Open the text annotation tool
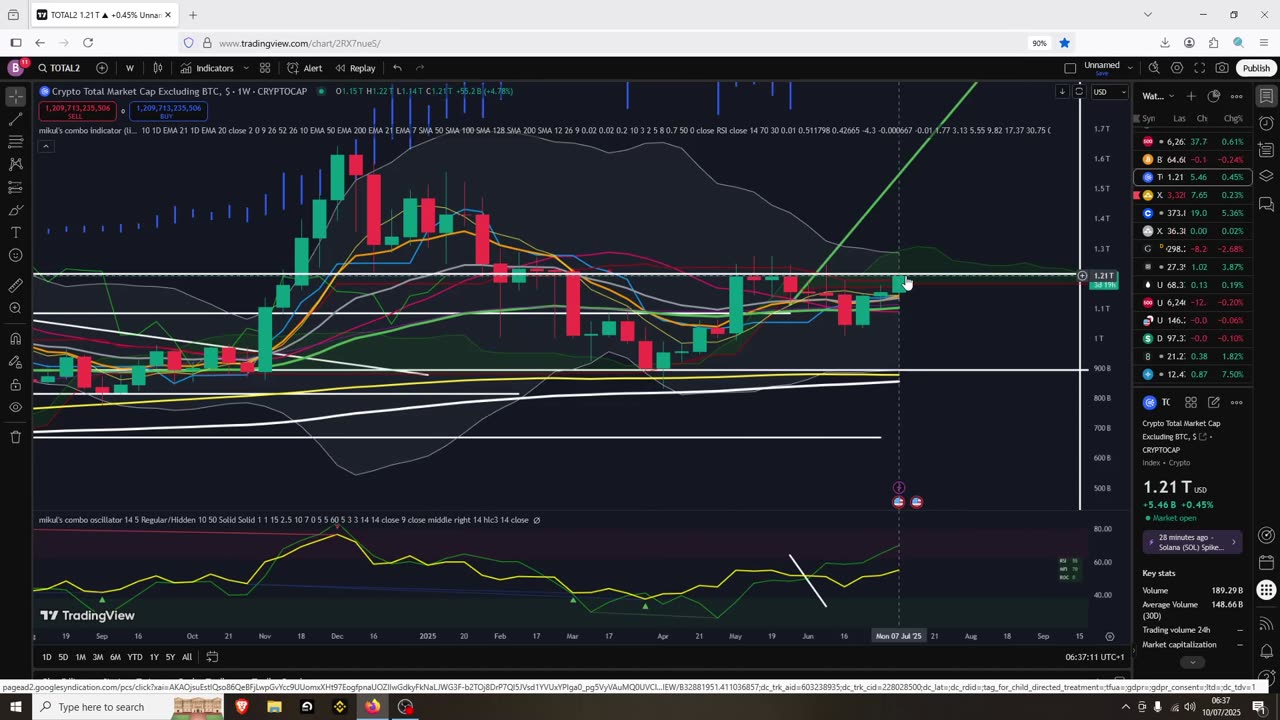The image size is (1280, 720). tap(15, 232)
